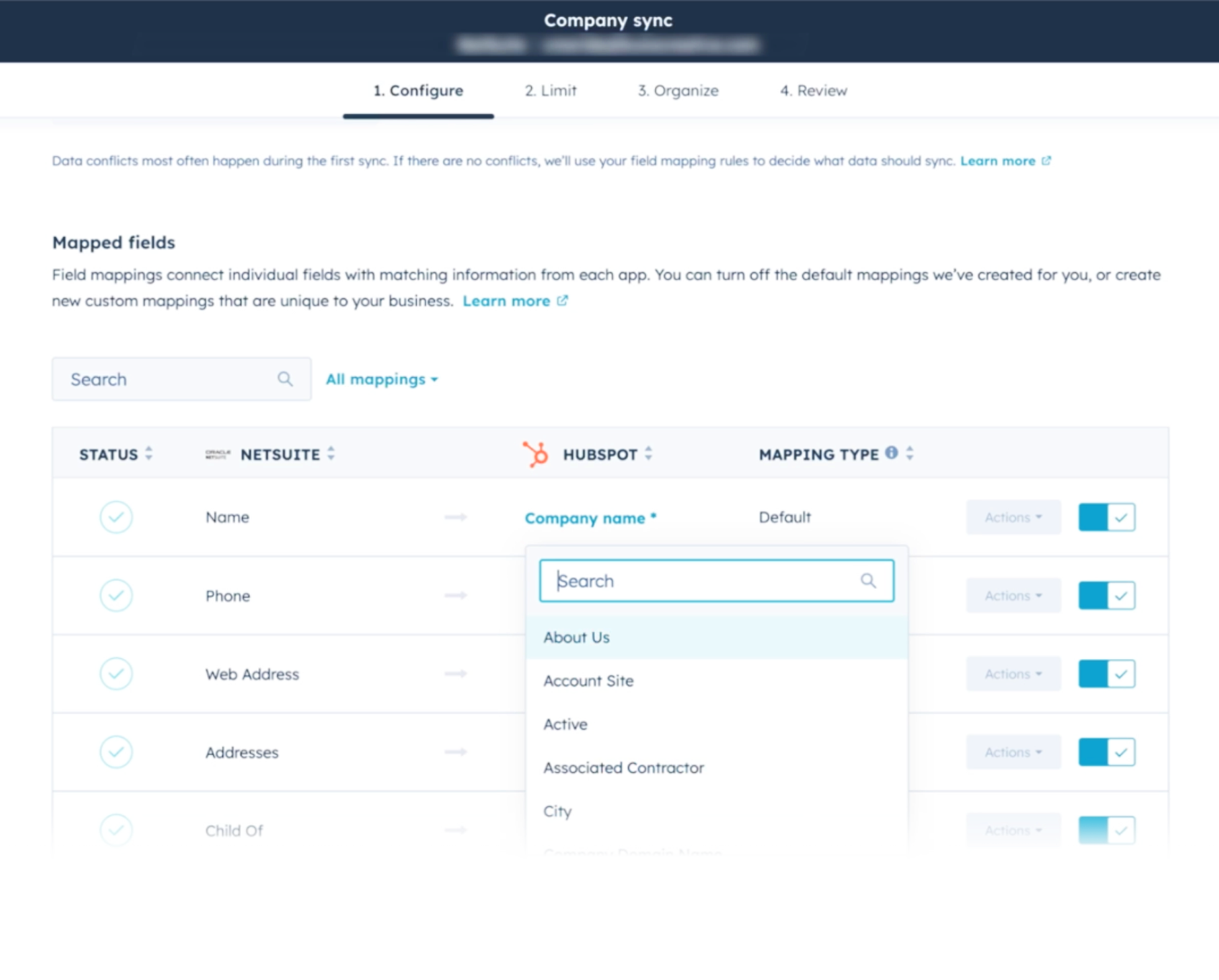The width and height of the screenshot is (1219, 980).
Task: Sort by NetSuite column arrows
Action: coord(331,453)
